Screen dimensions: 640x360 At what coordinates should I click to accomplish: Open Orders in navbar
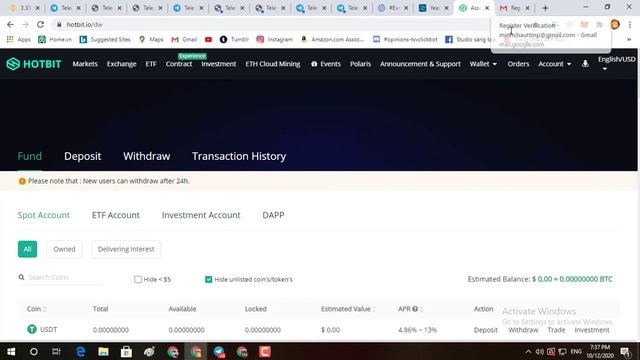518,64
